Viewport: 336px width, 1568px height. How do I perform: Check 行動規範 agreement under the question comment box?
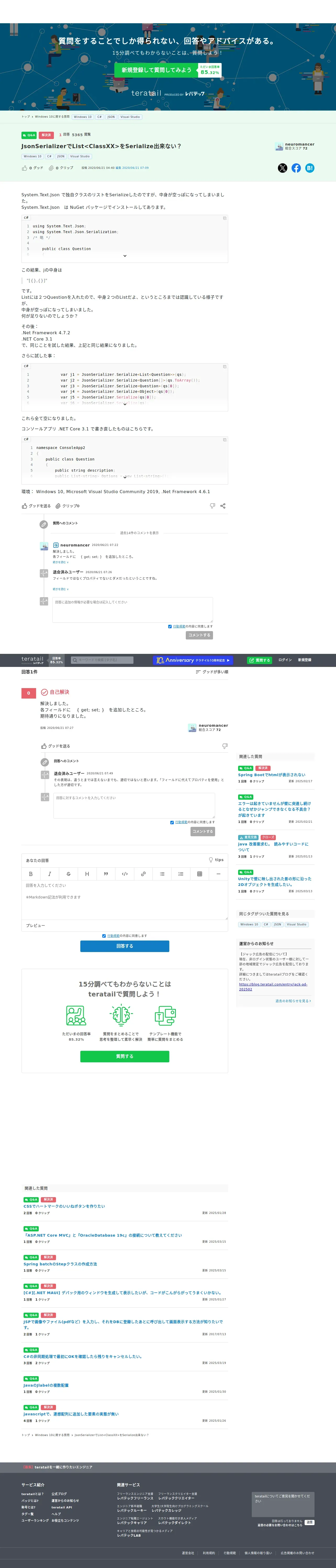(x=170, y=626)
